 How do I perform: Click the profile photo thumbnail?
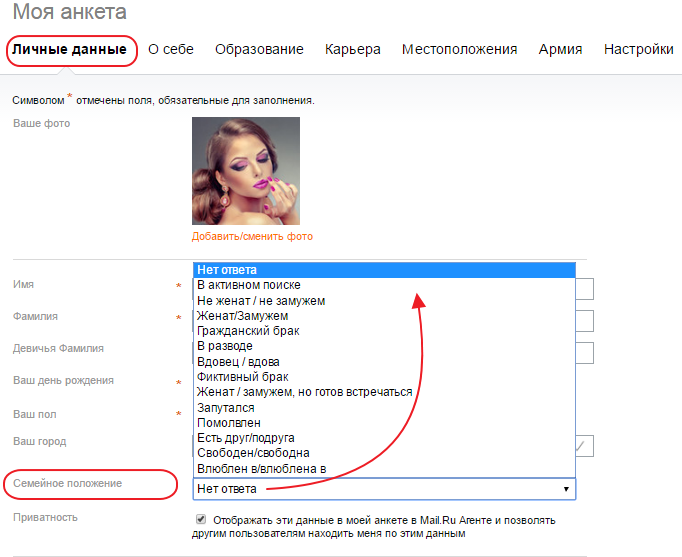pyautogui.click(x=246, y=171)
